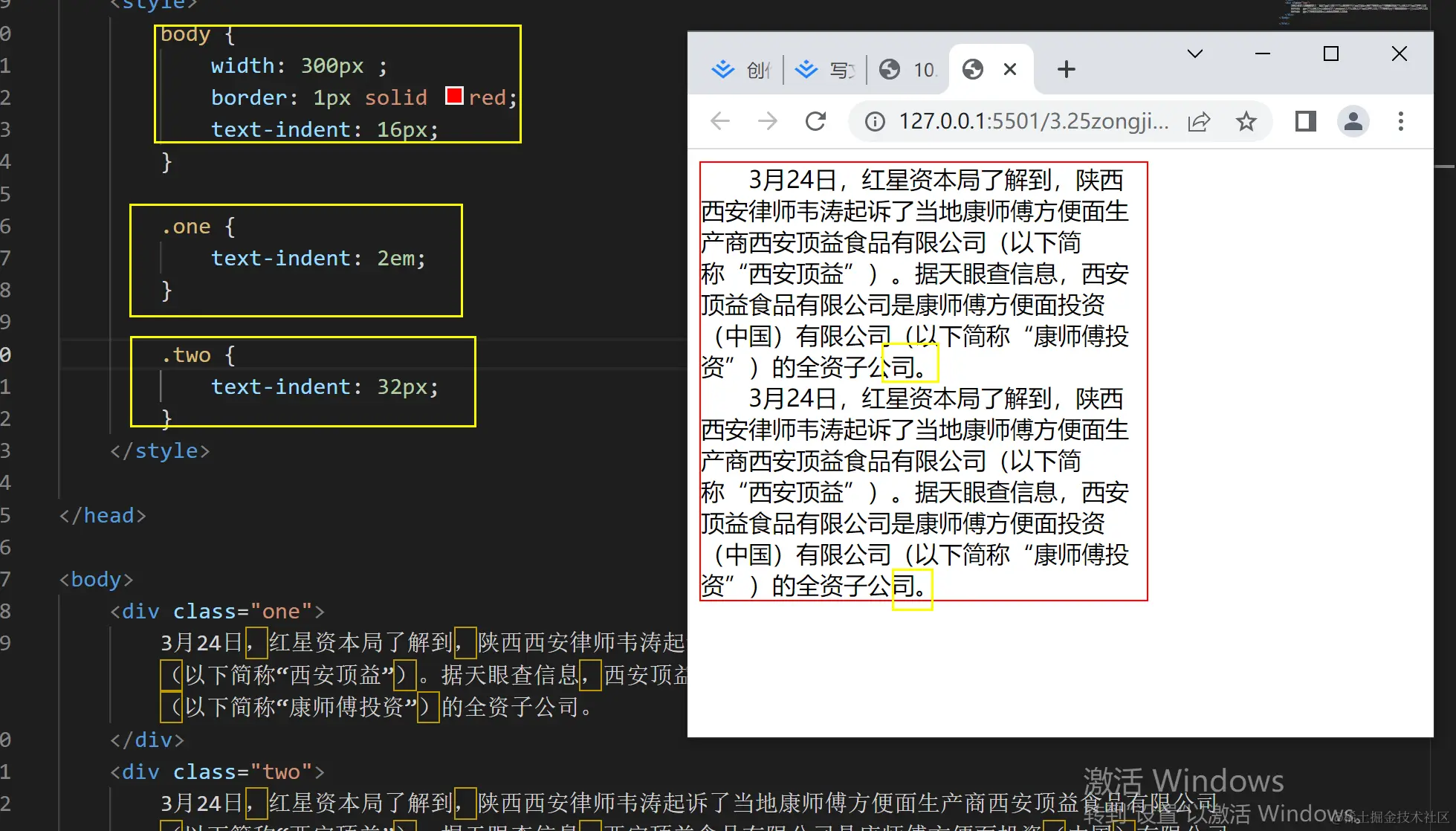Reload the browser page
Screen dimensions: 1456x831
coord(815,121)
